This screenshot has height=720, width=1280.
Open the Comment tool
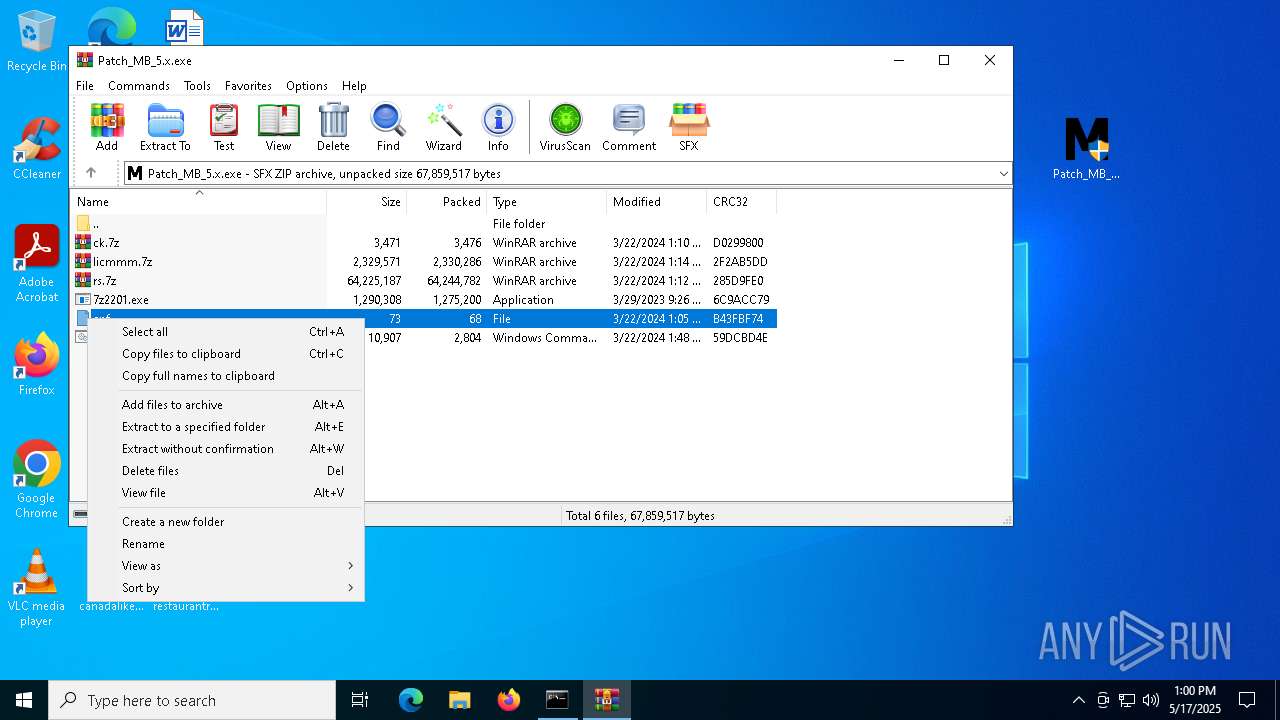[629, 127]
